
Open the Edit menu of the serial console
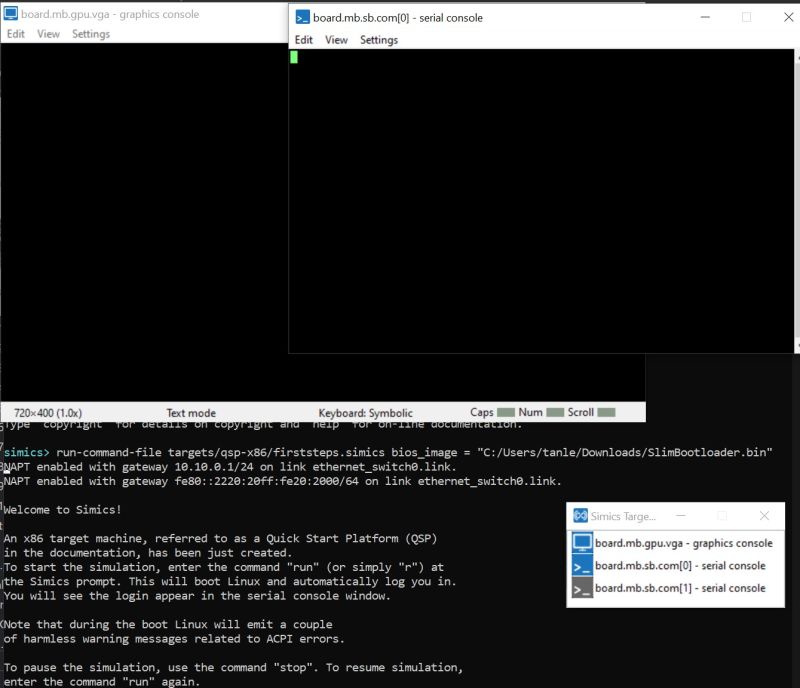point(303,39)
